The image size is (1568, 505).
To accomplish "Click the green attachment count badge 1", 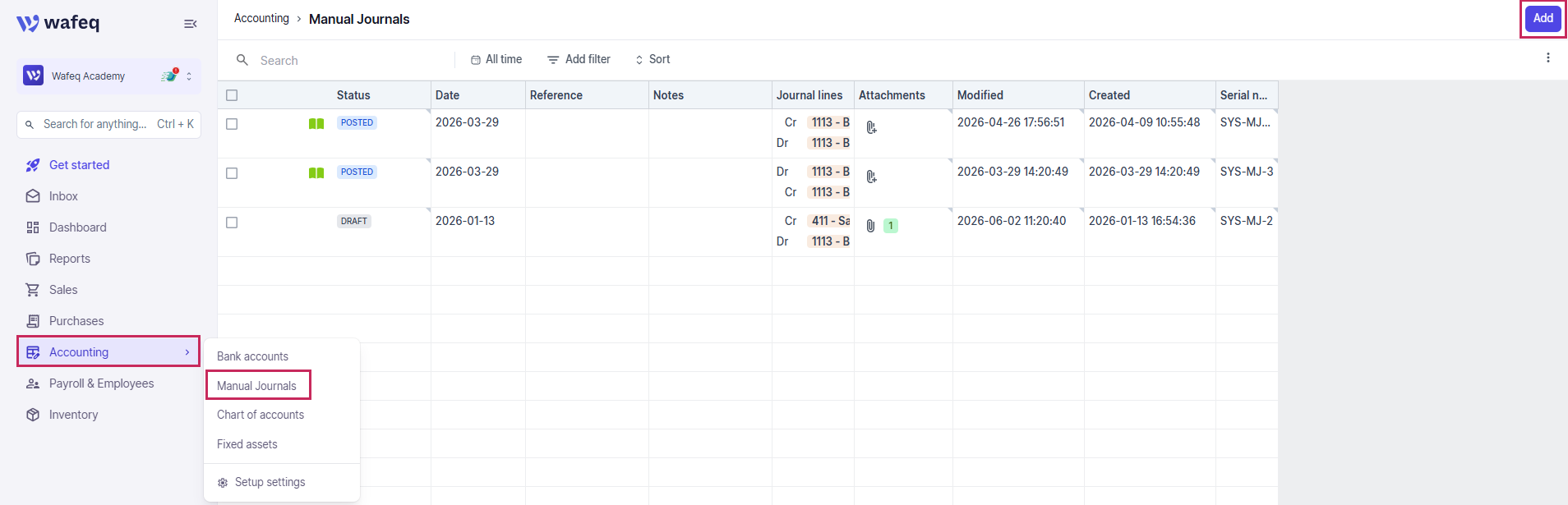I will click(x=891, y=226).
